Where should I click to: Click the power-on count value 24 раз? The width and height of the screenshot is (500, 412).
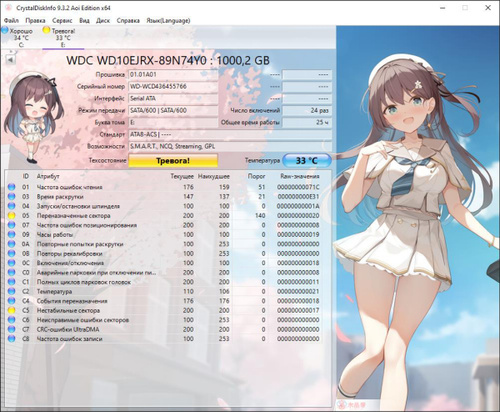pos(307,111)
